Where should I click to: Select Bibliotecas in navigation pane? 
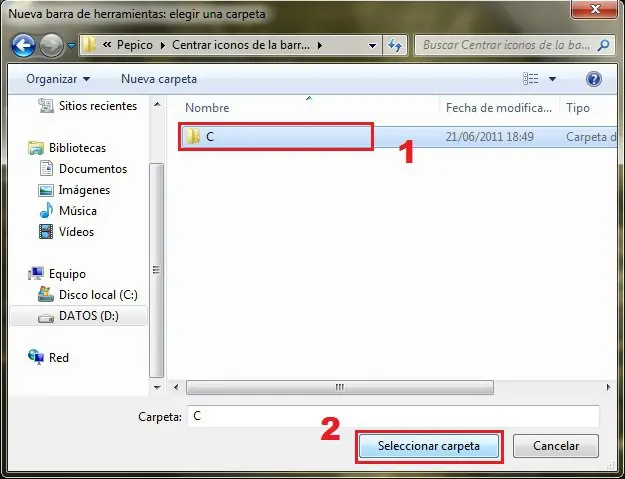click(x=77, y=148)
